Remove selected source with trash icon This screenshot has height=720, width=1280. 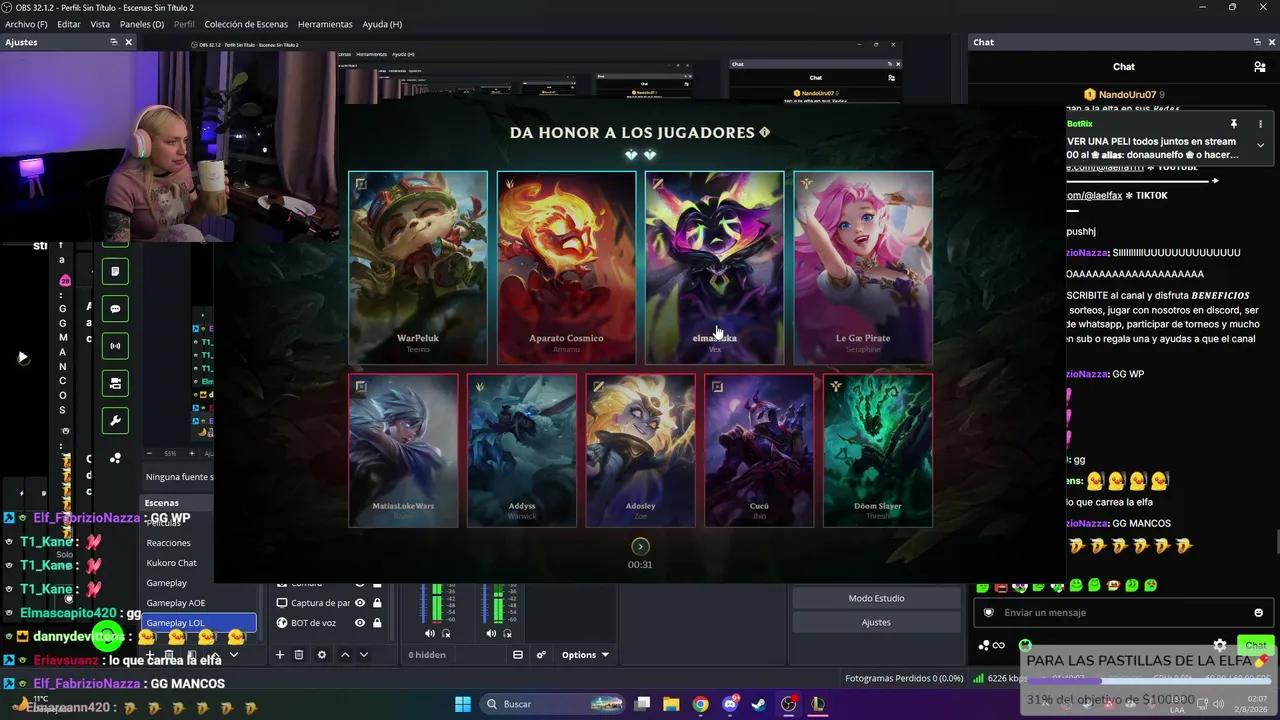[x=298, y=655]
